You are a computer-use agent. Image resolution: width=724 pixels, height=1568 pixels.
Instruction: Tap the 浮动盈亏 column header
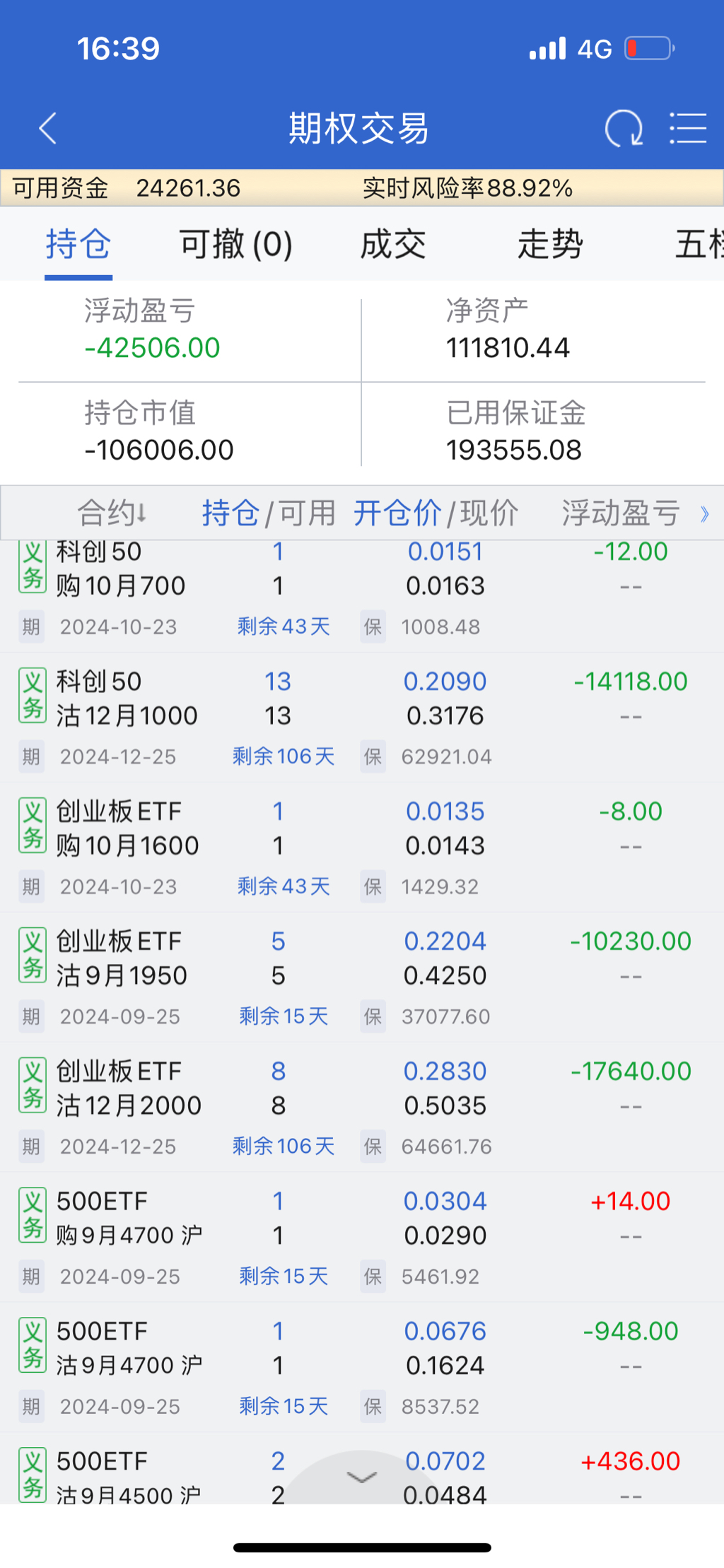(x=620, y=513)
